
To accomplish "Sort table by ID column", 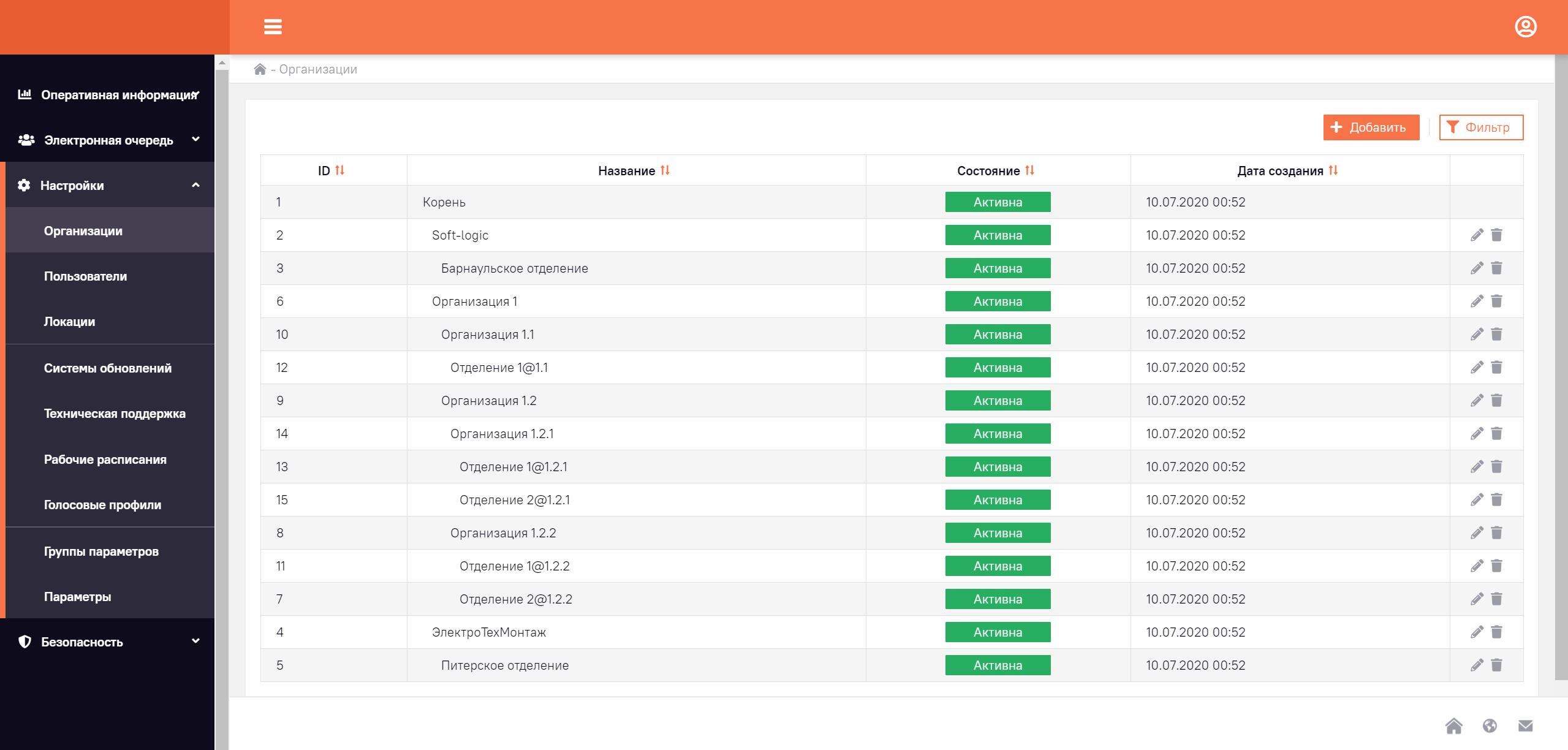I will 339,170.
